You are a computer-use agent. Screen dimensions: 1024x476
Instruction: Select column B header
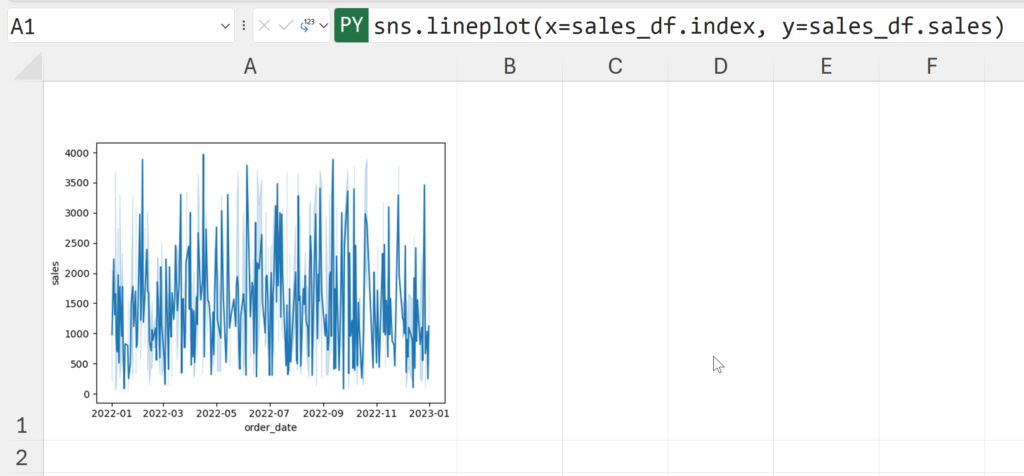point(510,67)
